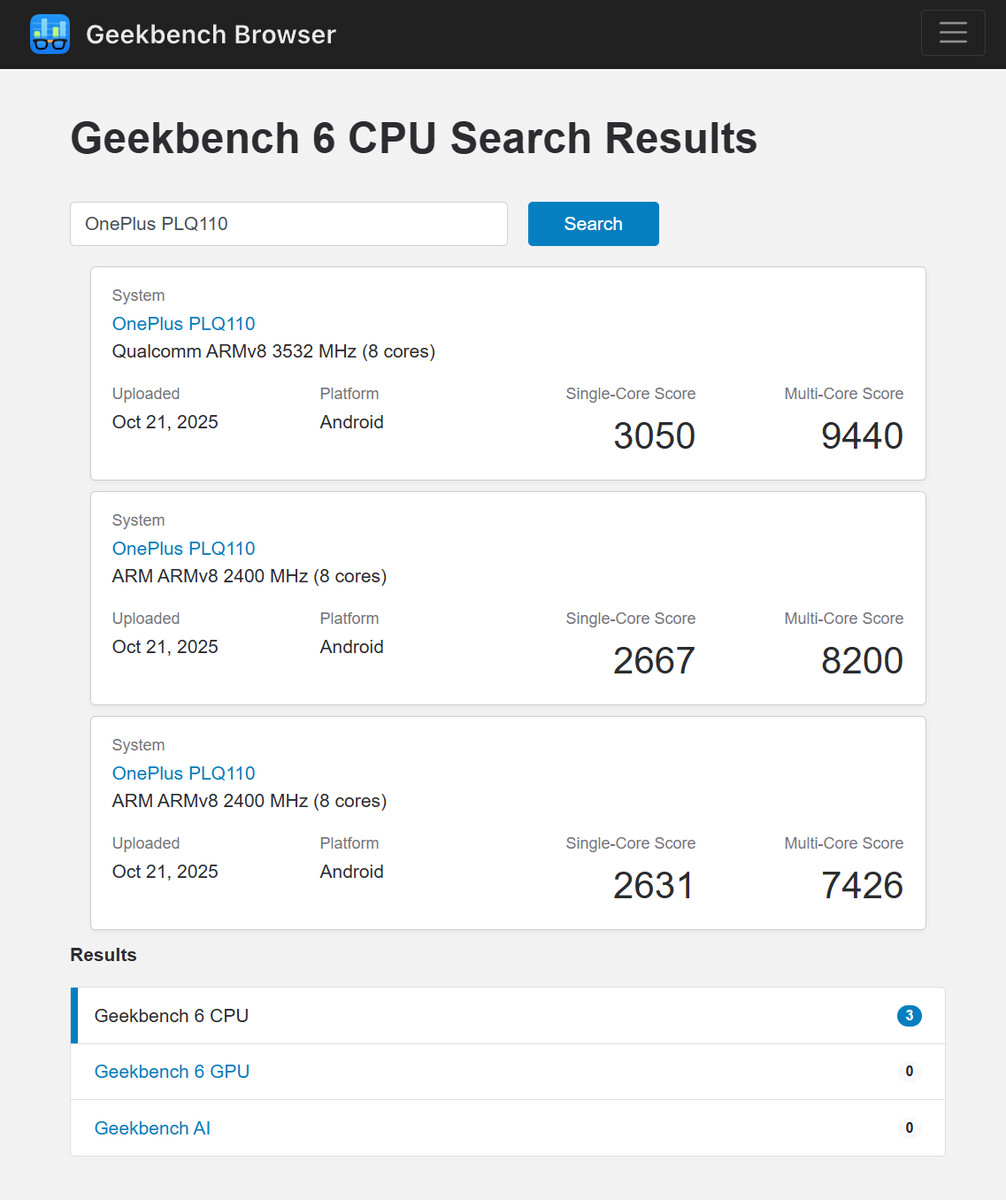Click the single-core score 2631

(654, 886)
